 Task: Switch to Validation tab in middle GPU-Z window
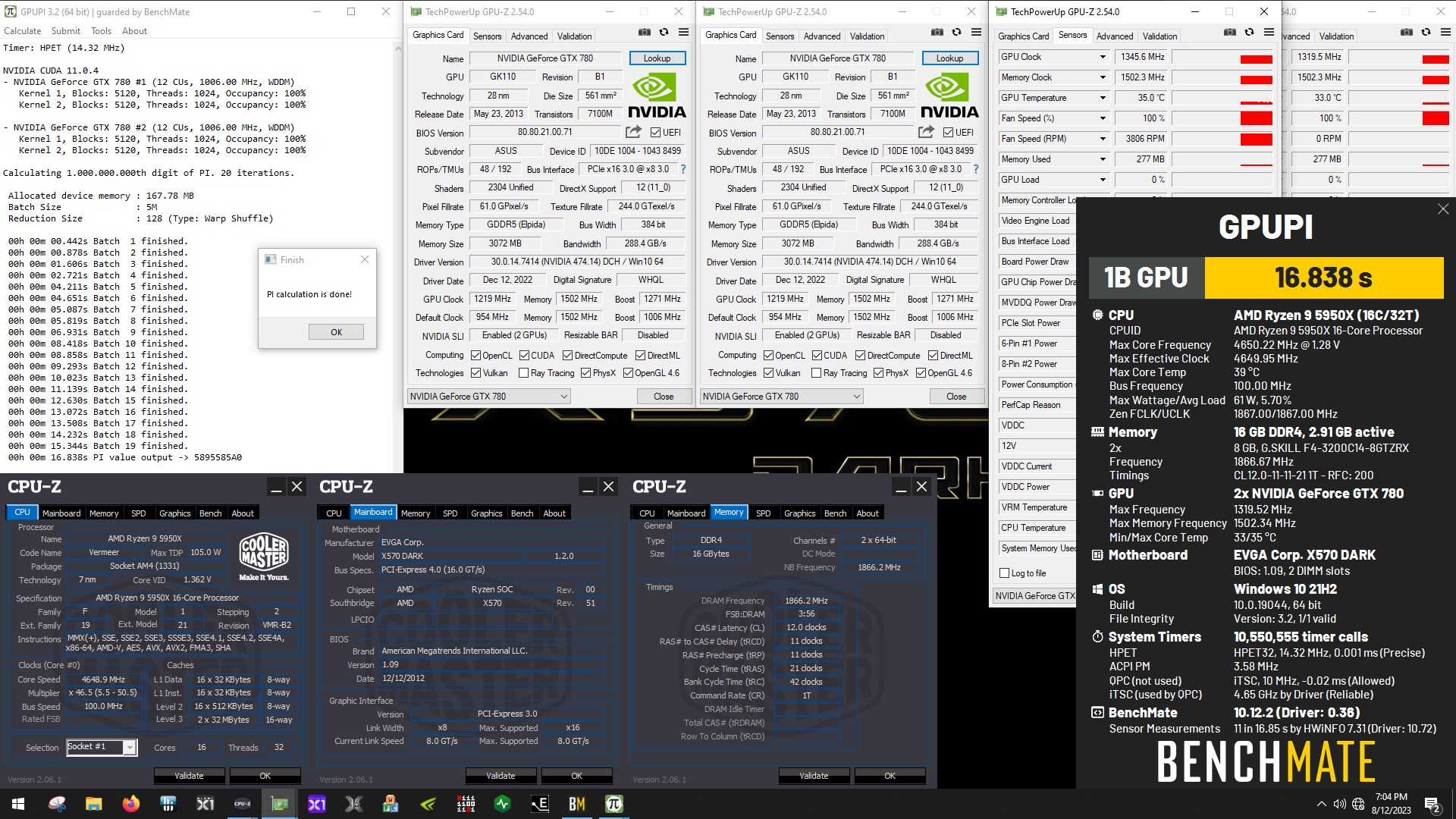pos(867,36)
